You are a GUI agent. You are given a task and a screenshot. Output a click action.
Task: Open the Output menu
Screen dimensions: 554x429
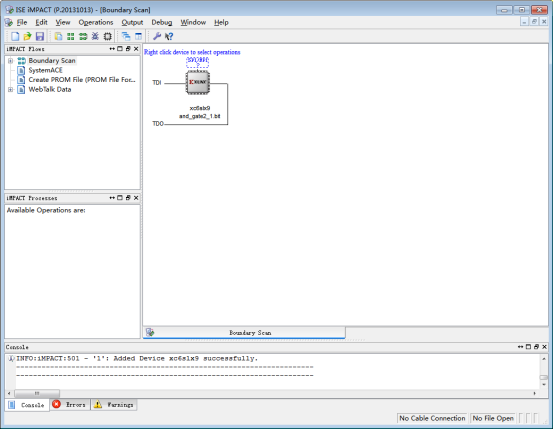pos(132,22)
